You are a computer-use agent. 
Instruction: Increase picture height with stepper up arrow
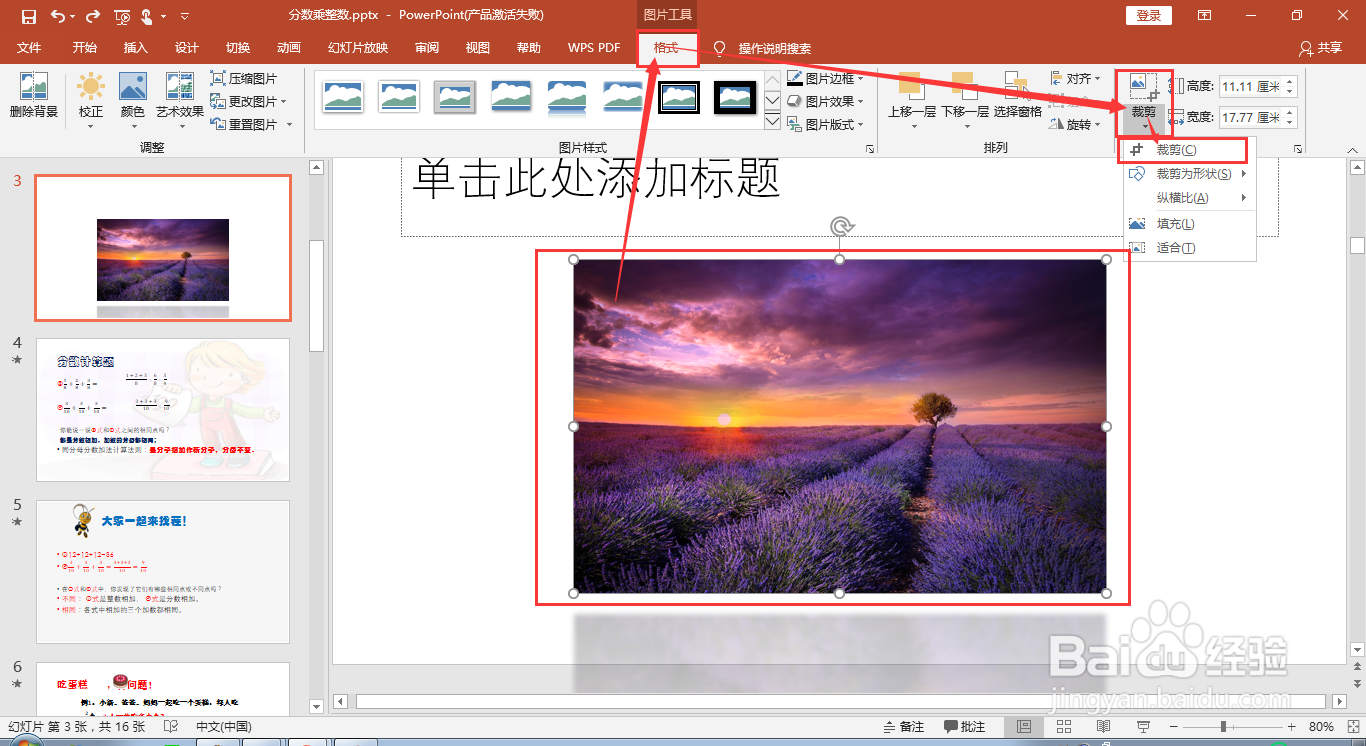click(1289, 82)
